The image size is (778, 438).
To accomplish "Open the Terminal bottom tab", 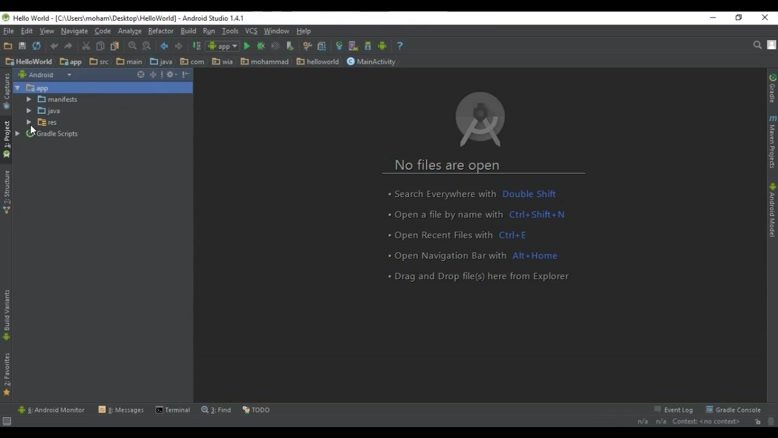I will (x=173, y=410).
